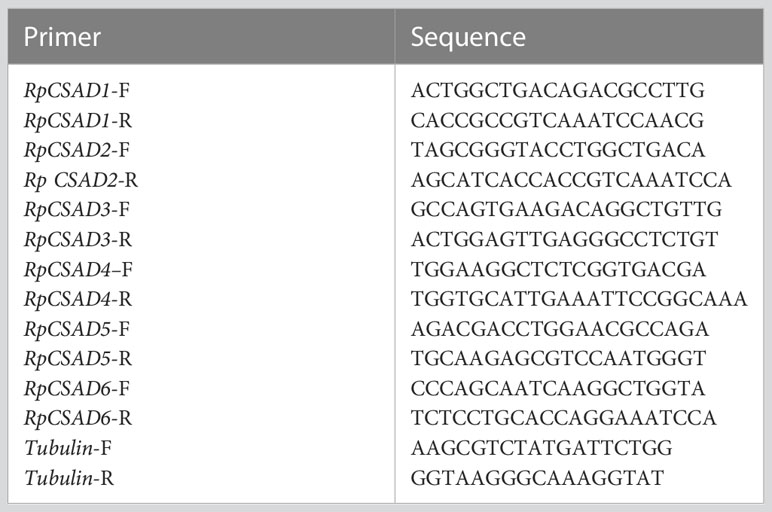Select sequence TCTCCTGCACCAGGAAATCCA
Screen dimensions: 772x512
(563, 418)
